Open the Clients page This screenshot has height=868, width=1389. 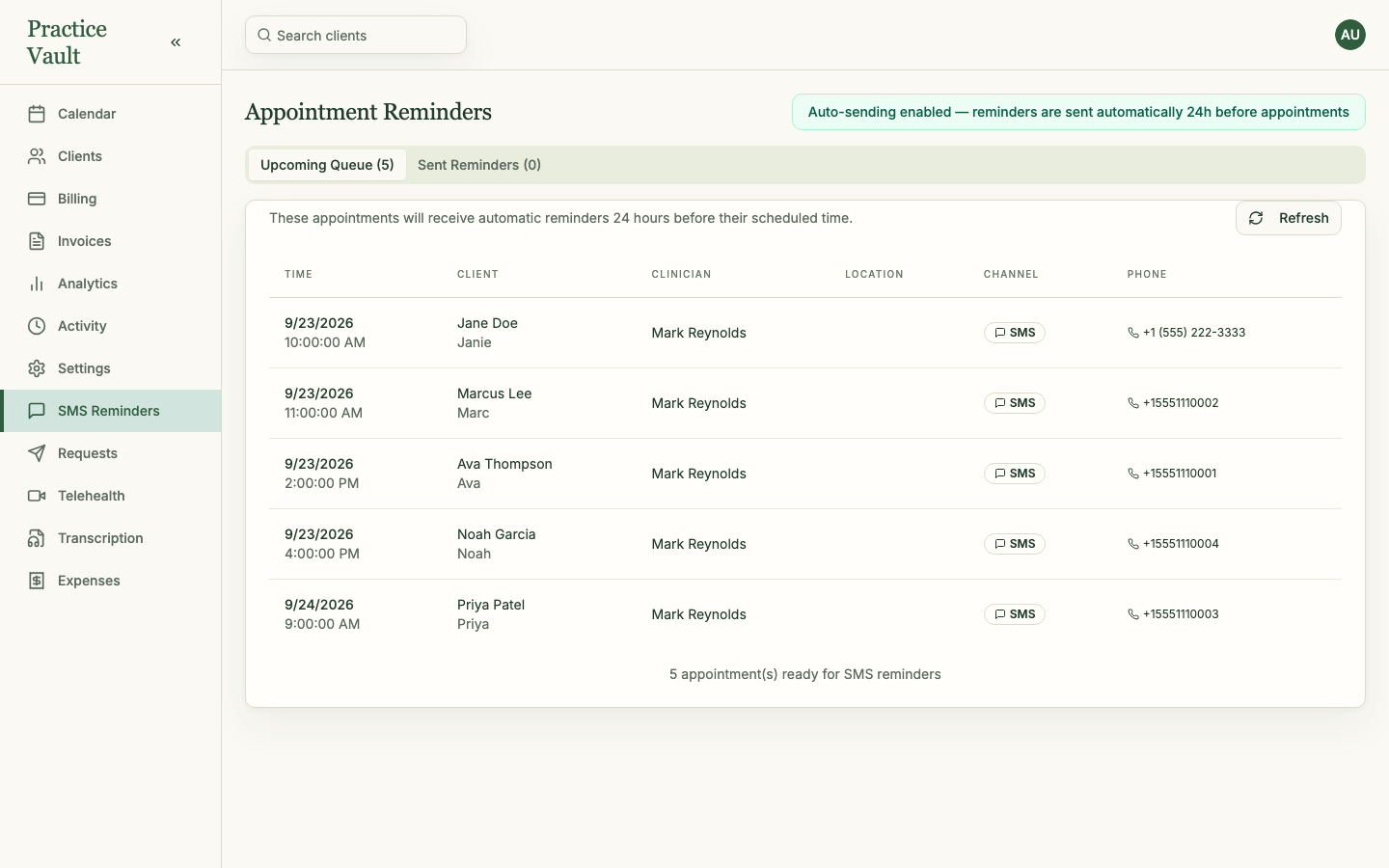click(111, 156)
